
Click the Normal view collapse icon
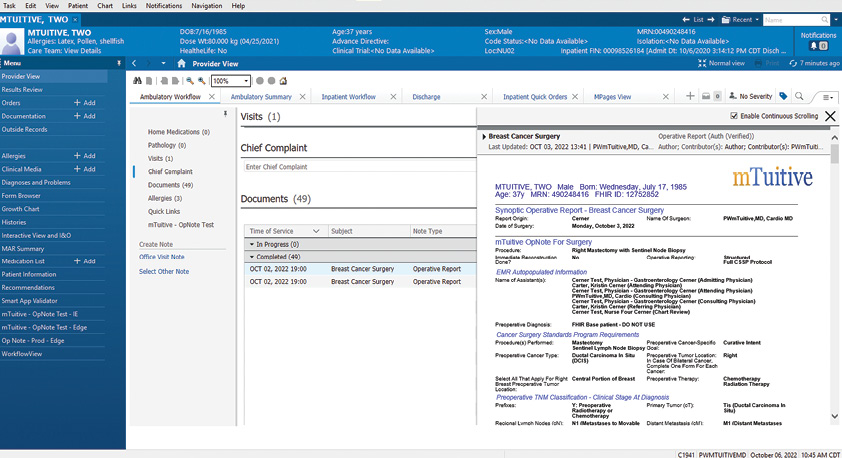(702, 63)
